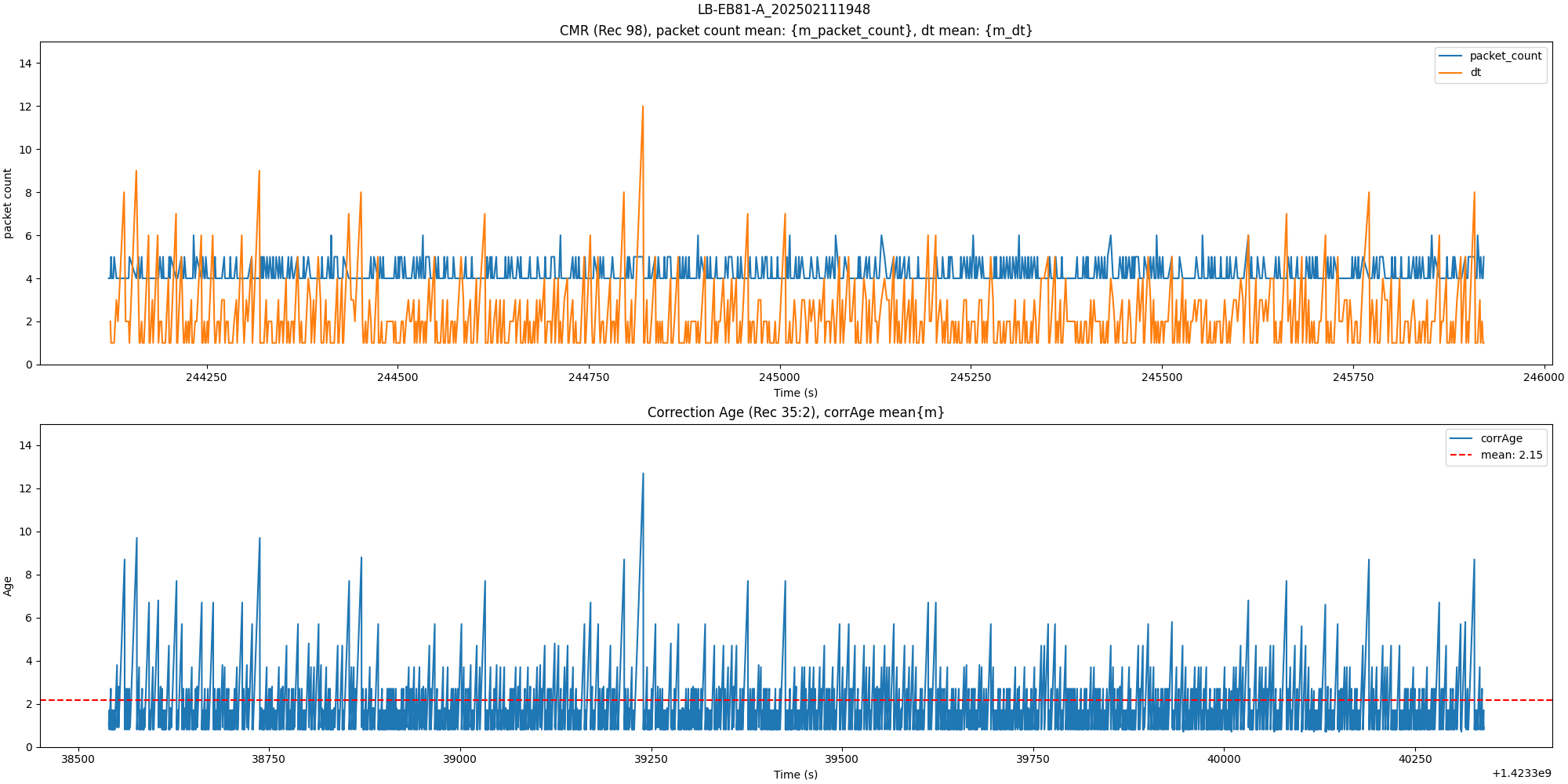This screenshot has width=1568, height=784.
Task: Click the 246000 x-axis tick label
Action: pos(1544,377)
